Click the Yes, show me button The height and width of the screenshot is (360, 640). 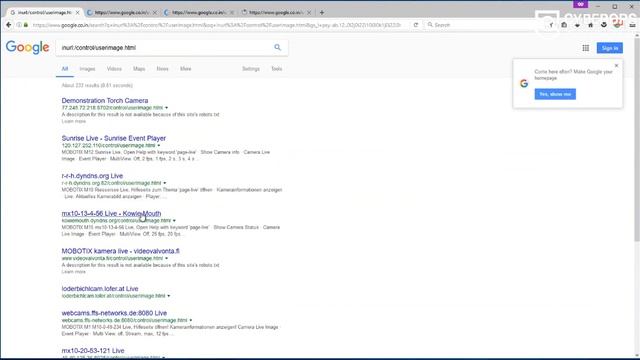point(555,94)
